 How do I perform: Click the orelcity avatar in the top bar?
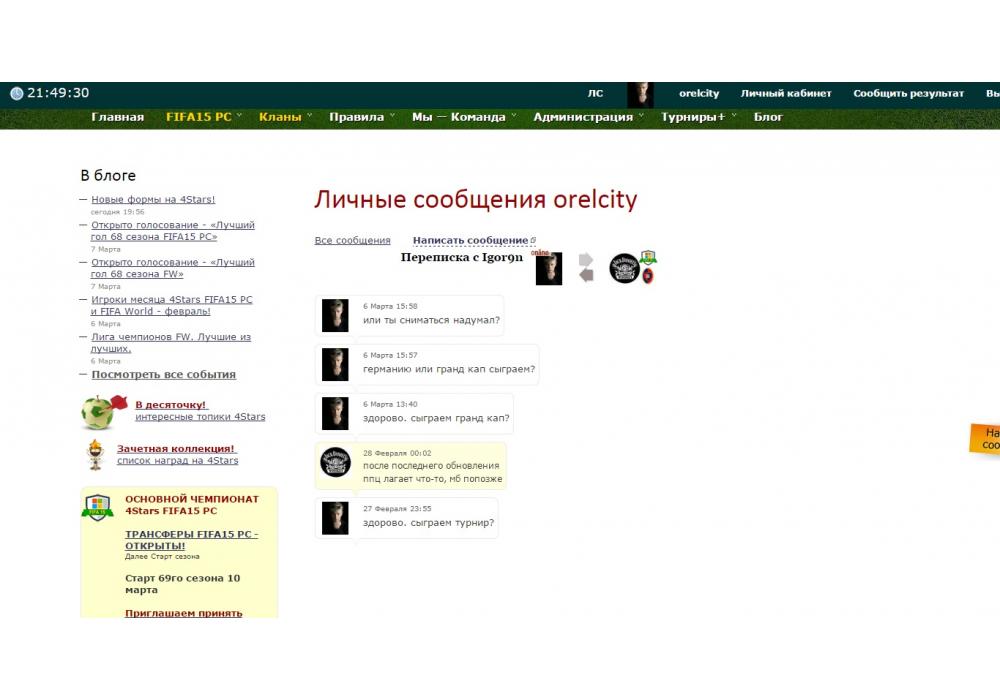coord(640,94)
